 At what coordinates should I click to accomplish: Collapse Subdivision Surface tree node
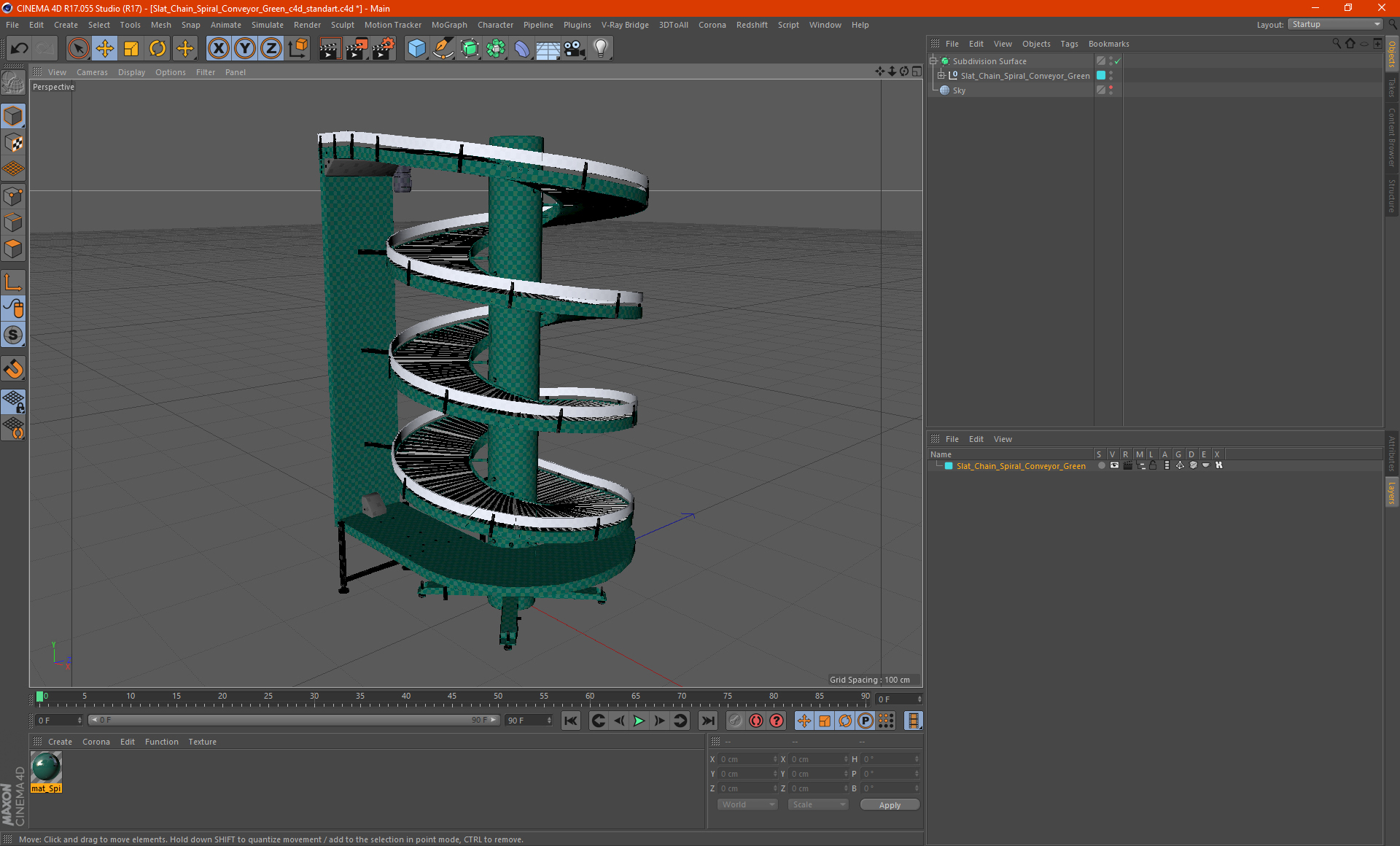[933, 61]
